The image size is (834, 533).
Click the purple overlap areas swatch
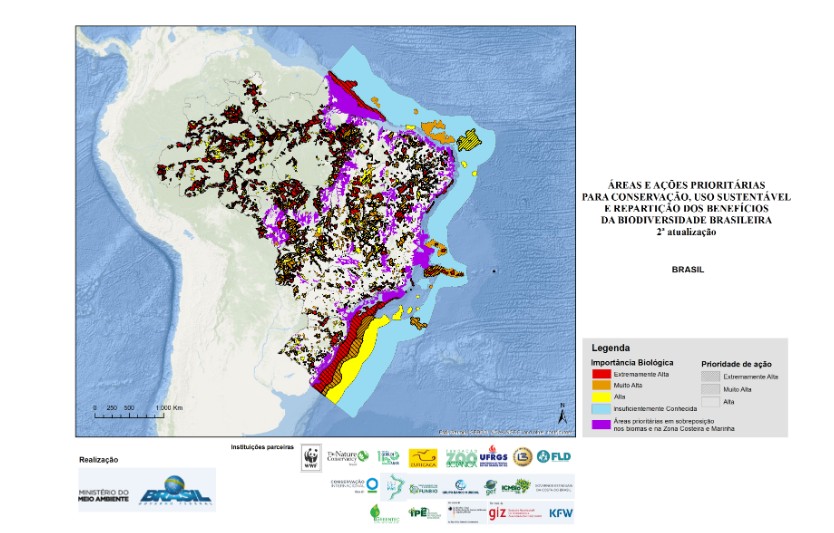click(602, 424)
